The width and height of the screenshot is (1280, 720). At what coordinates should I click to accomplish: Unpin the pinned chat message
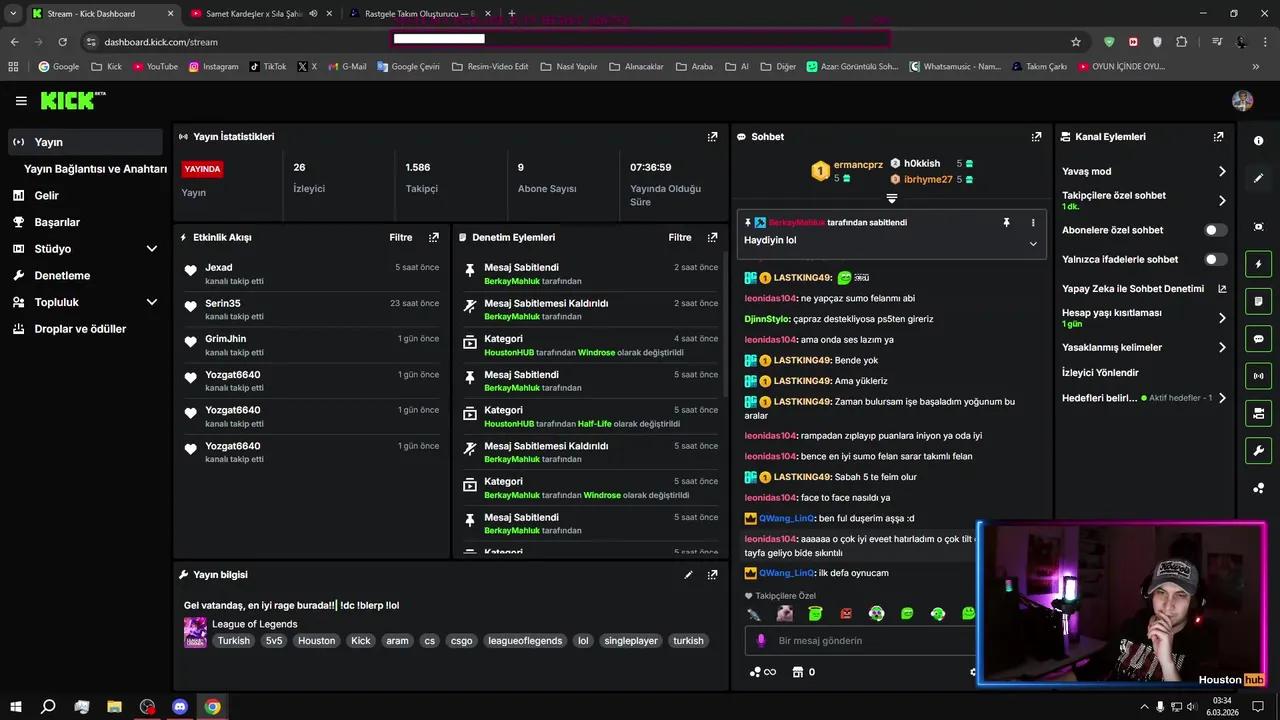pyautogui.click(x=1006, y=223)
